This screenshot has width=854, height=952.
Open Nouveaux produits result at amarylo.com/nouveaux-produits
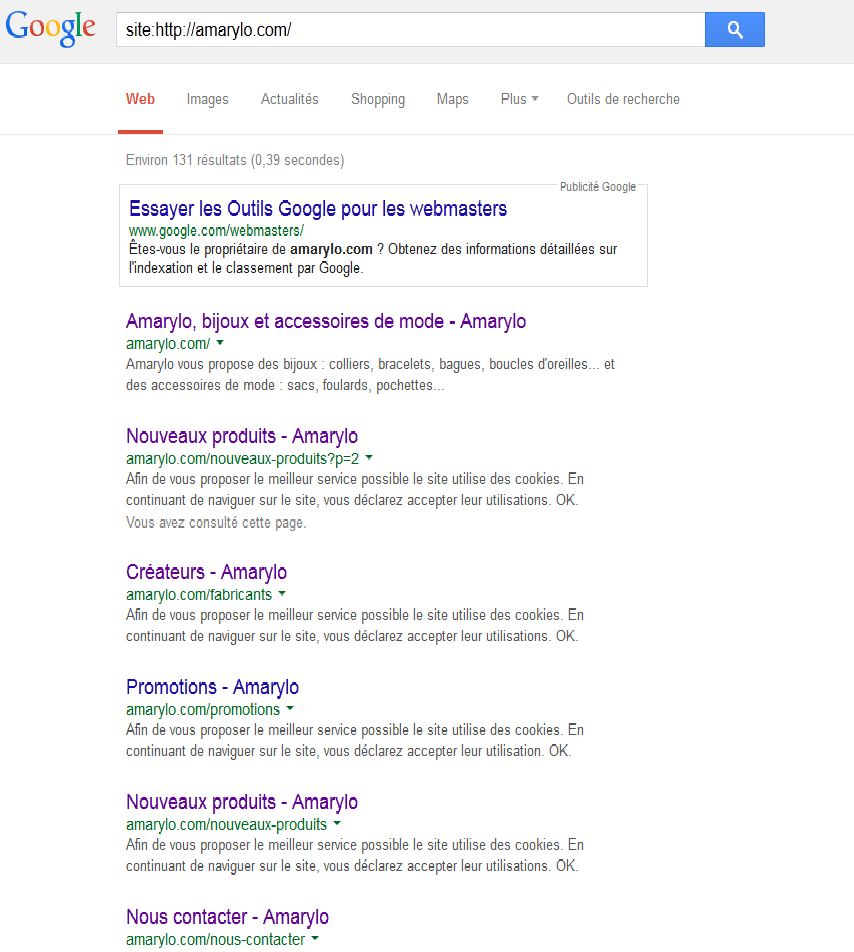click(x=242, y=802)
